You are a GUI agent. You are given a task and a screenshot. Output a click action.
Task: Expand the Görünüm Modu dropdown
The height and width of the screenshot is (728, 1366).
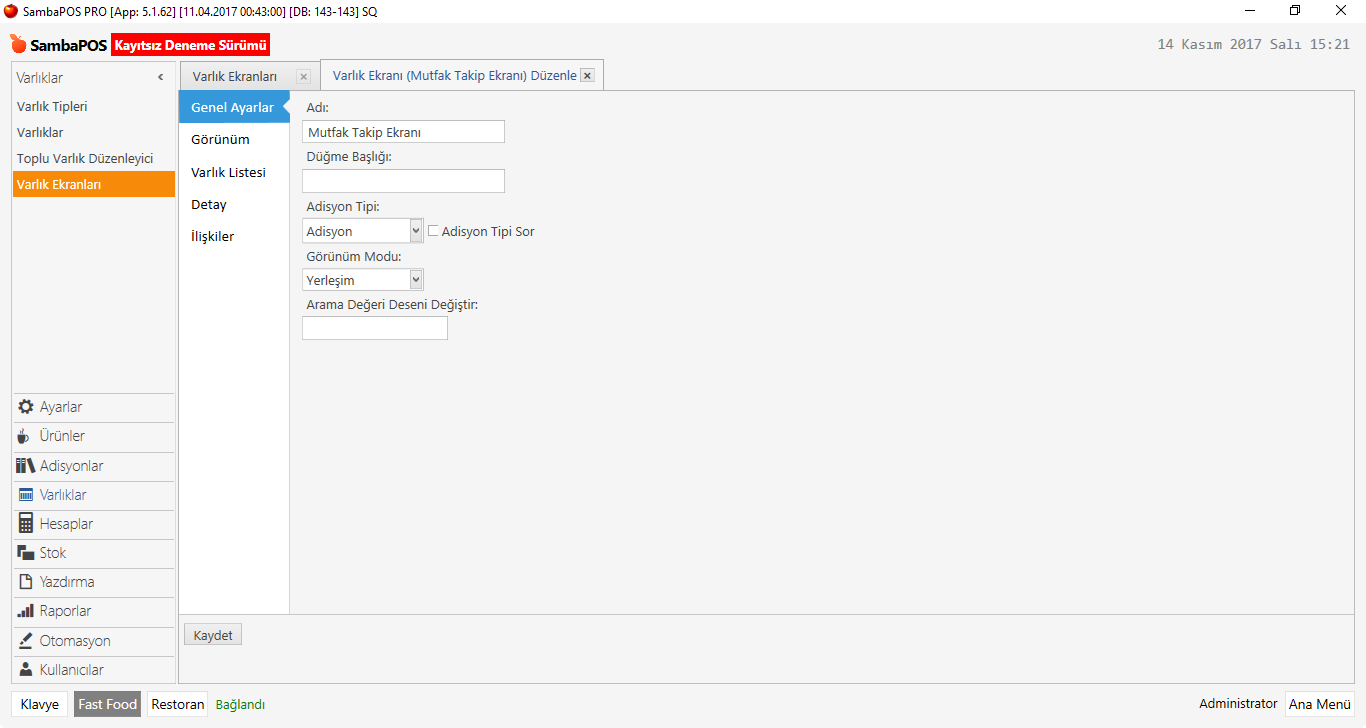pyautogui.click(x=416, y=280)
